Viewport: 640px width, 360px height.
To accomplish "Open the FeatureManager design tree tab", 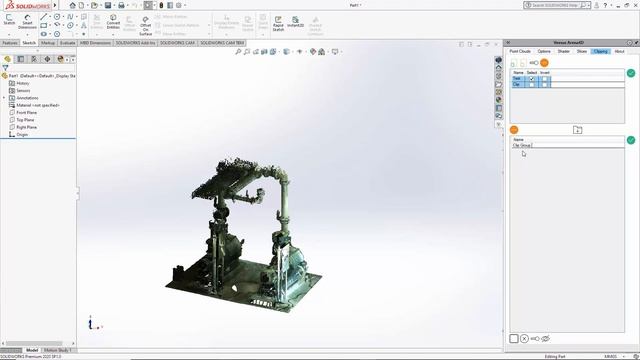I will 7,59.
